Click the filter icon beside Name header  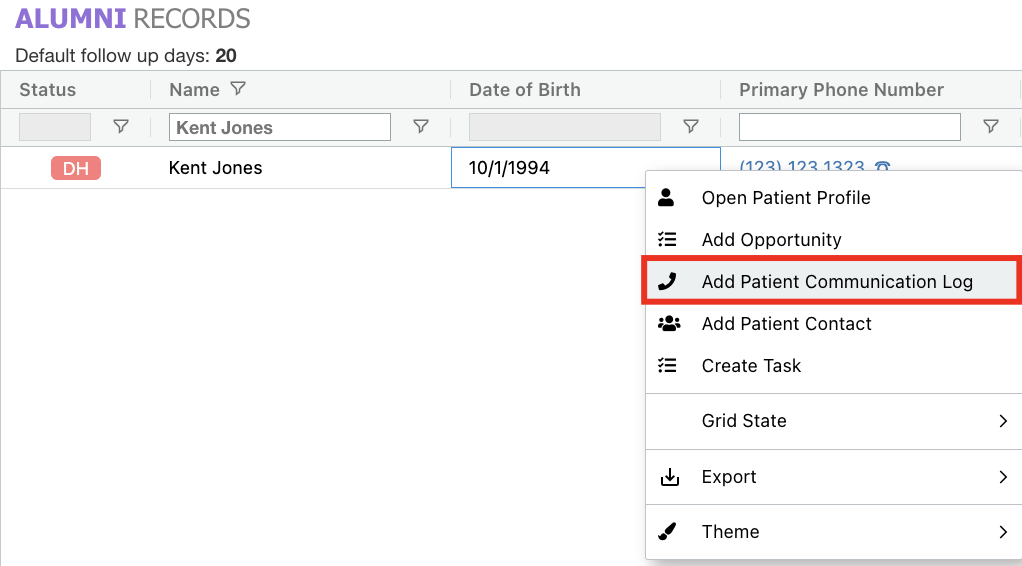coord(237,89)
